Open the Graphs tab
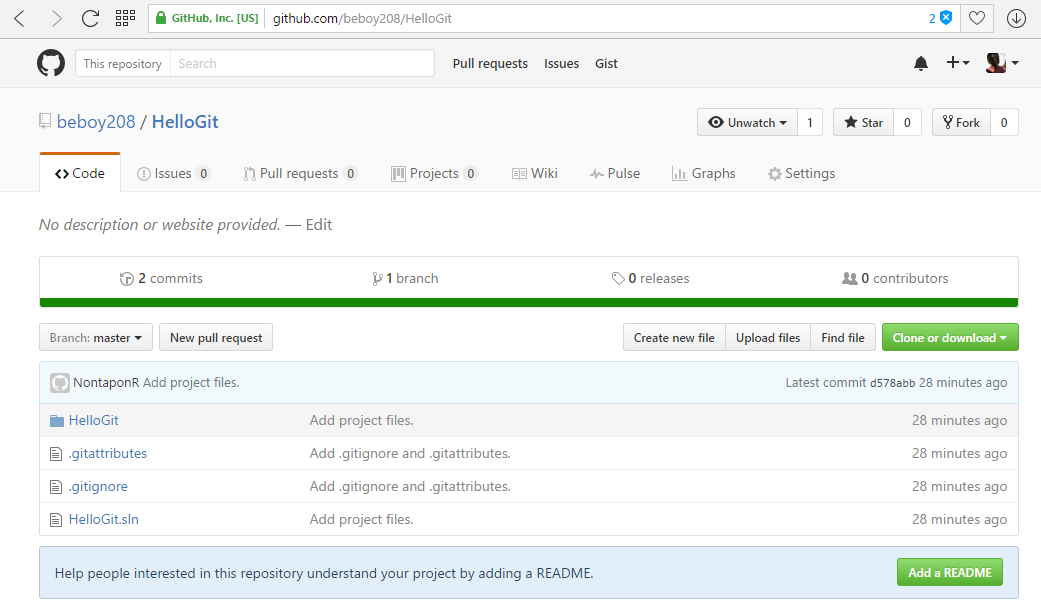 point(704,173)
